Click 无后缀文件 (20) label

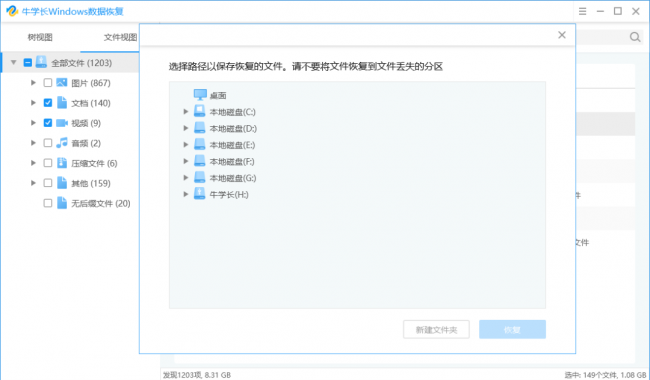click(101, 203)
